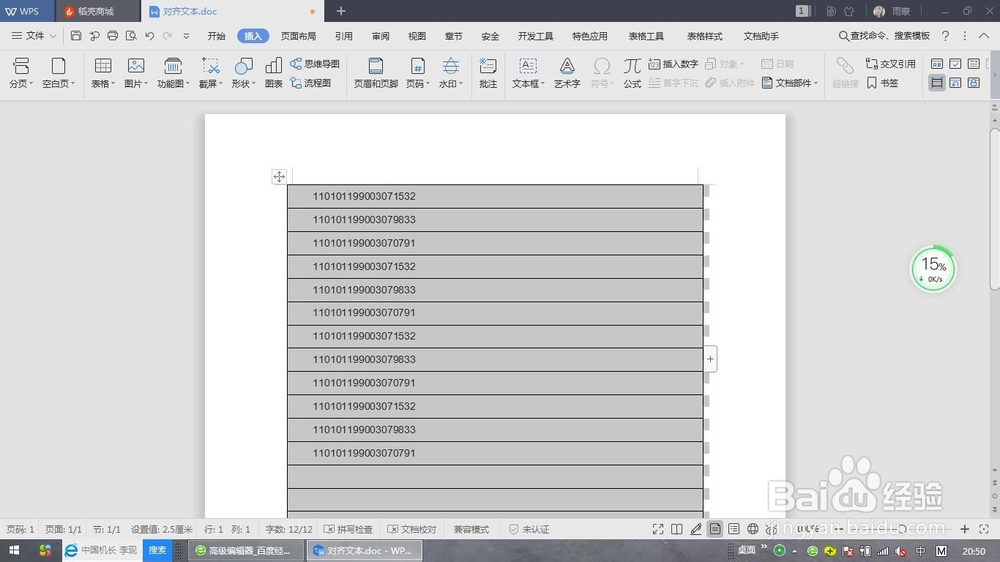Switch to page layout view button
Viewport: 1000px width, 562px height.
pyautogui.click(x=715, y=529)
